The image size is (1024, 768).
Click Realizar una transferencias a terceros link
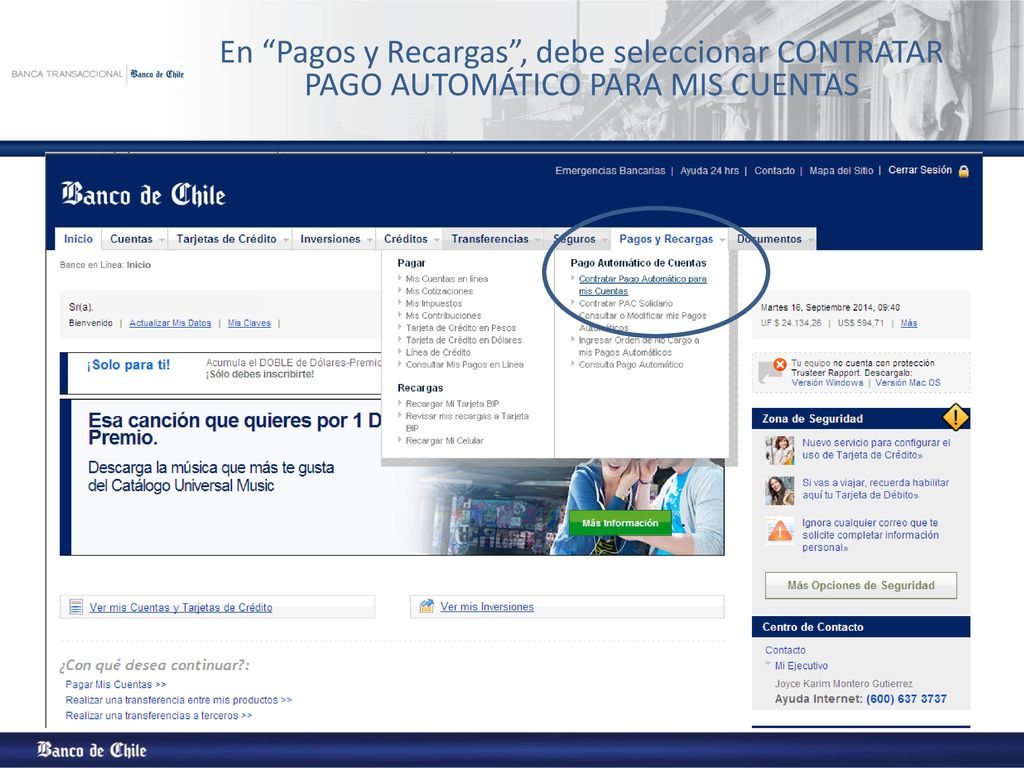[159, 716]
